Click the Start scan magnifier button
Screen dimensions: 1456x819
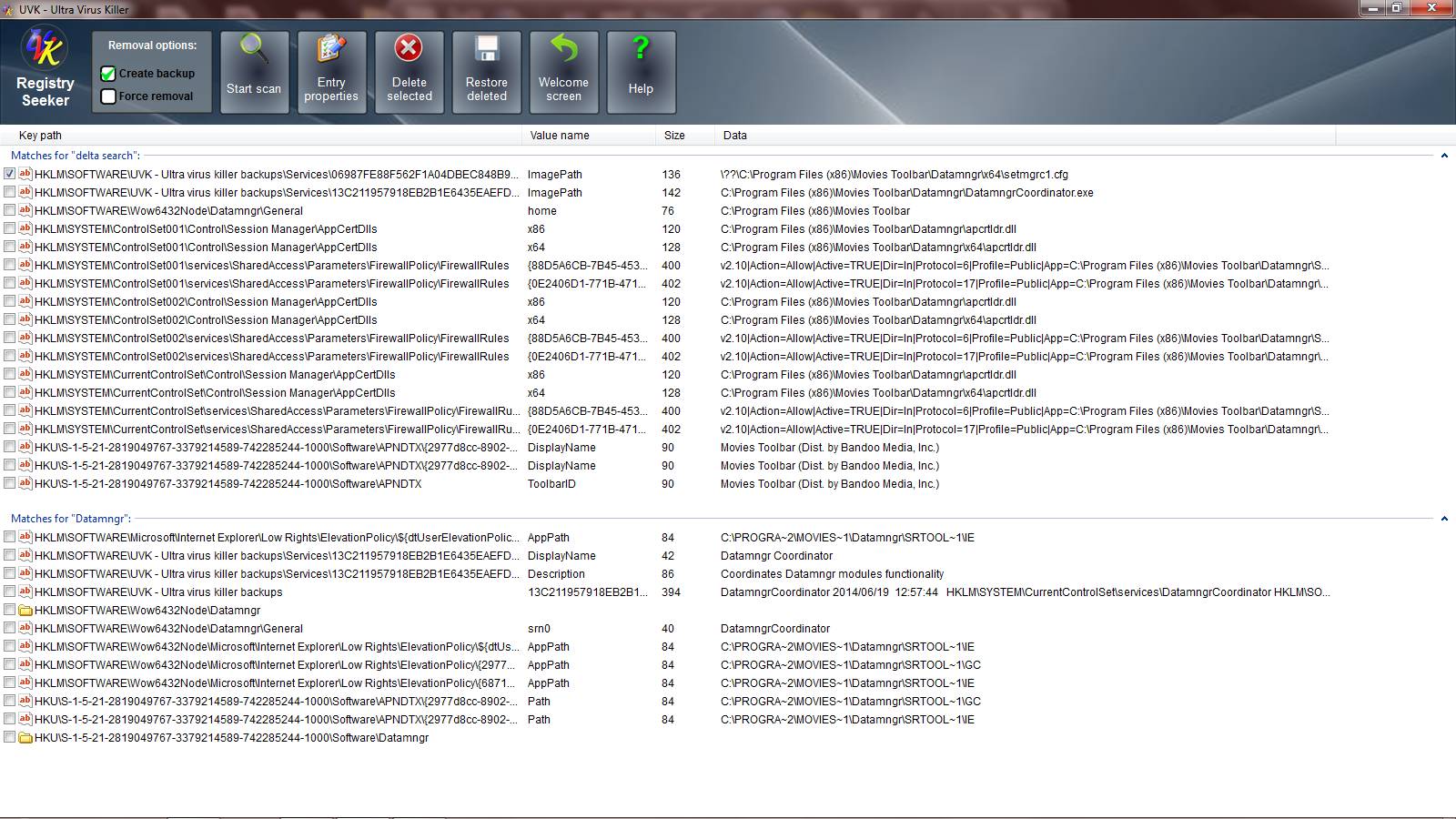click(254, 72)
